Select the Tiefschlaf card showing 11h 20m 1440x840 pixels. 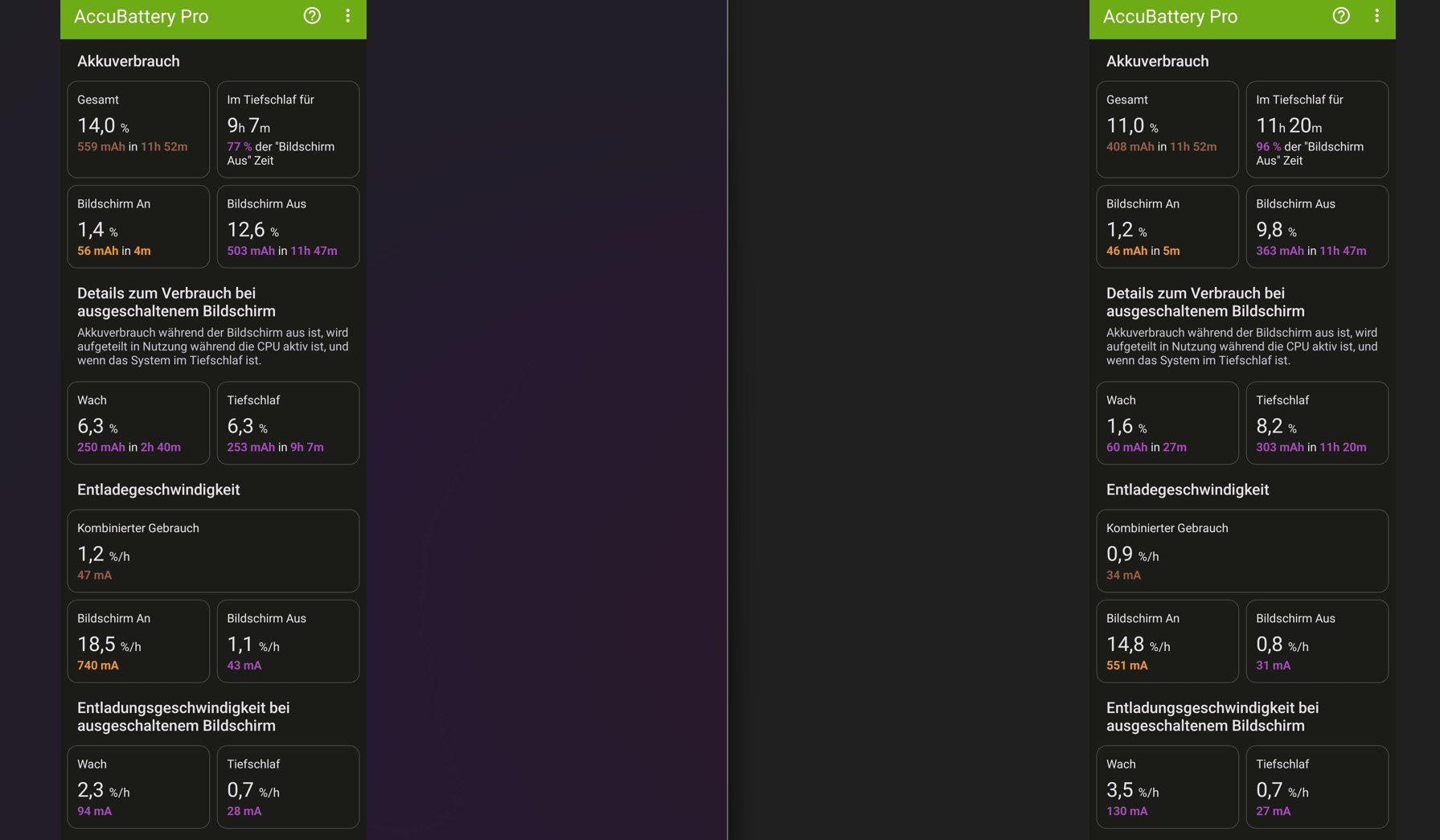[x=1317, y=129]
